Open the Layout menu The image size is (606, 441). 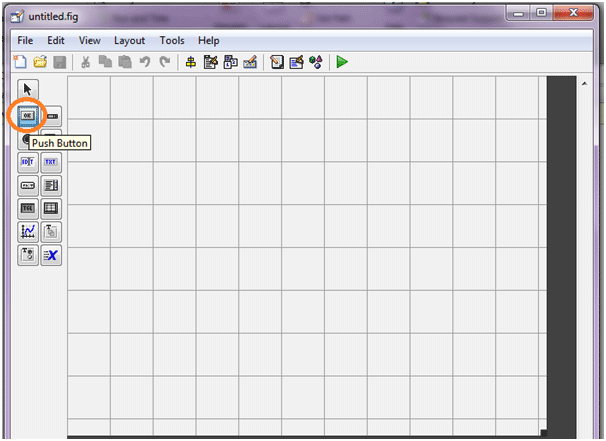[x=129, y=40]
